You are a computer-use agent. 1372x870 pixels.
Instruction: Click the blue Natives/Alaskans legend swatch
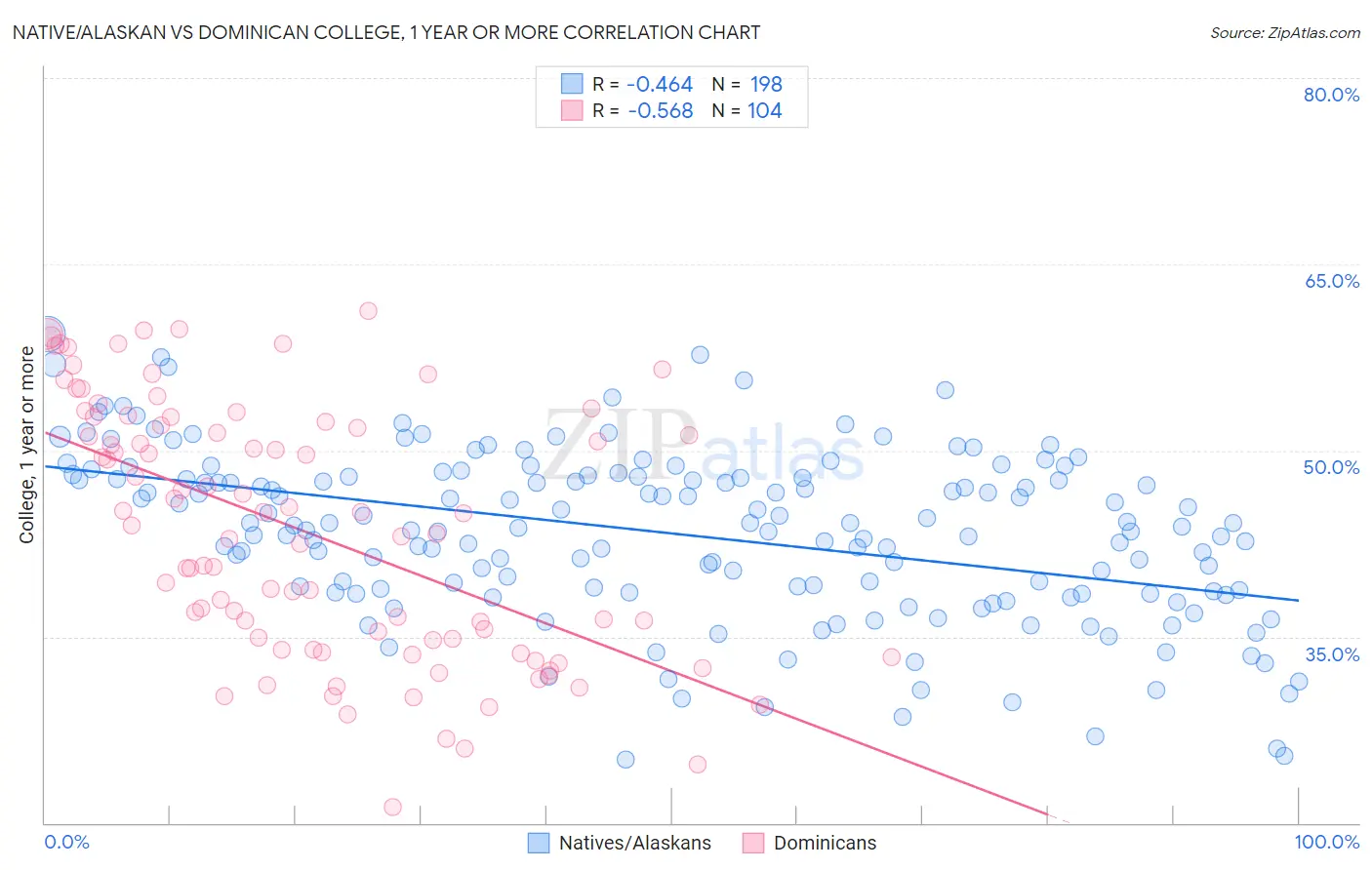[539, 843]
